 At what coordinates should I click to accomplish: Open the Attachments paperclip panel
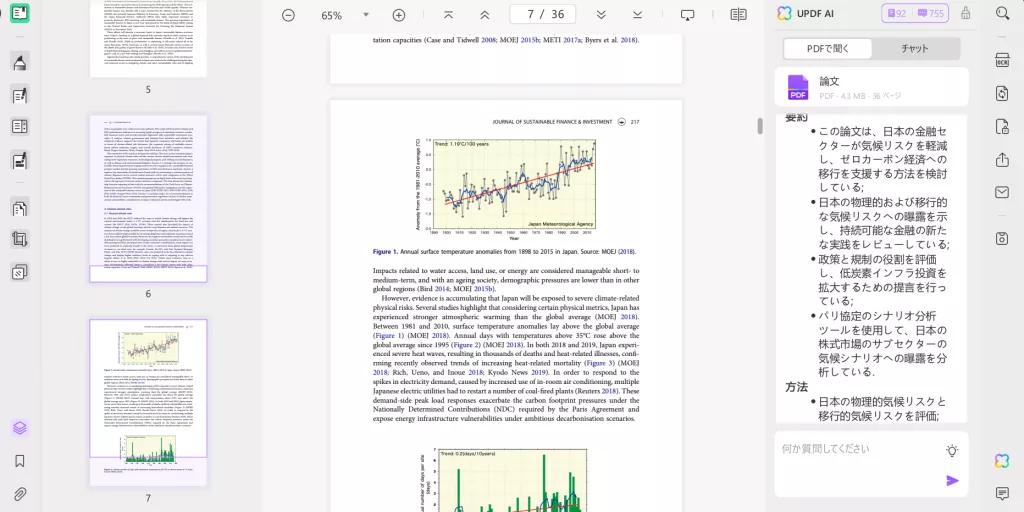pyautogui.click(x=20, y=494)
